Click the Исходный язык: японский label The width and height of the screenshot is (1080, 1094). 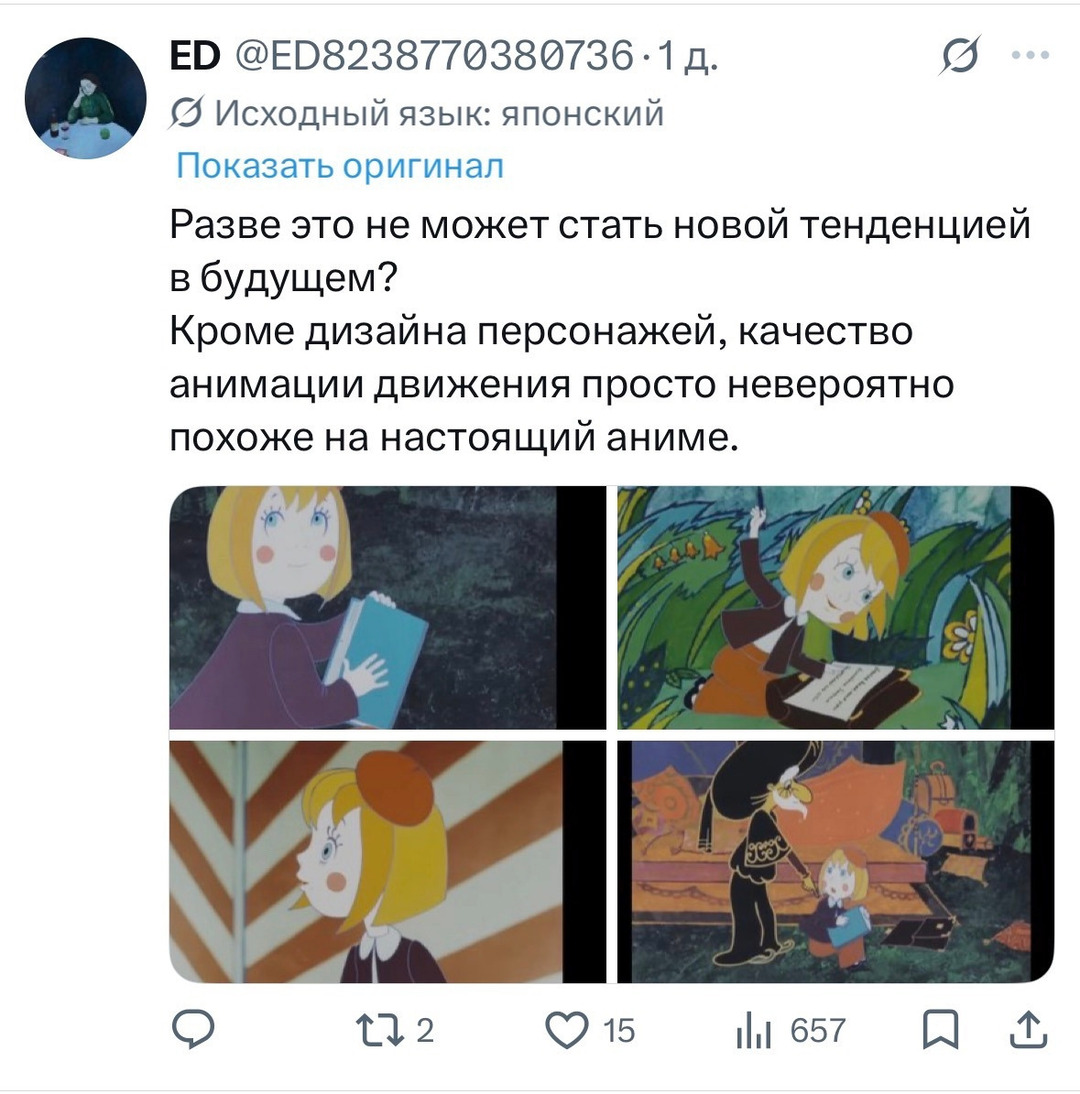pos(439,113)
